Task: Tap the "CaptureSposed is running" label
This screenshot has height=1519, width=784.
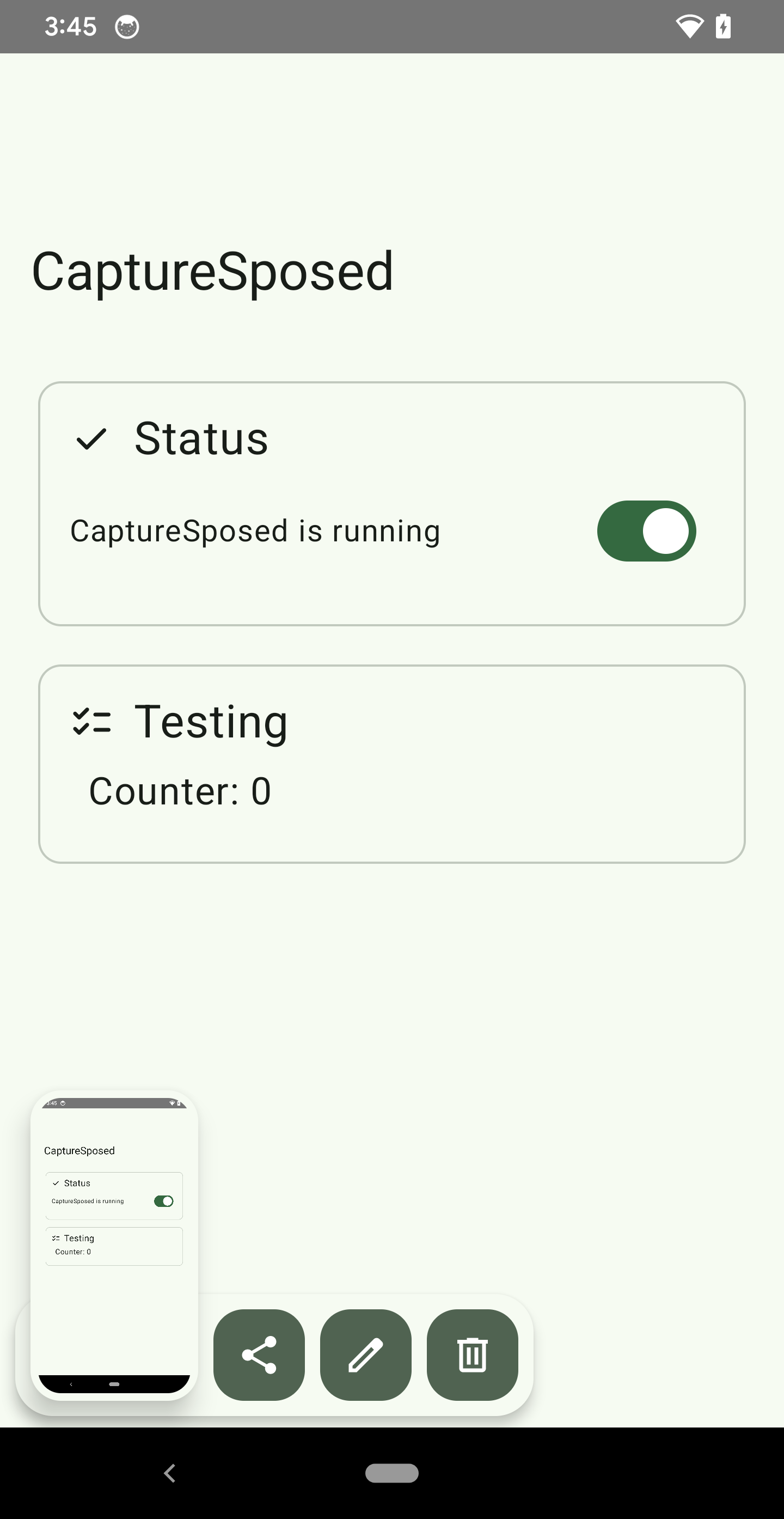Action: pyautogui.click(x=255, y=530)
